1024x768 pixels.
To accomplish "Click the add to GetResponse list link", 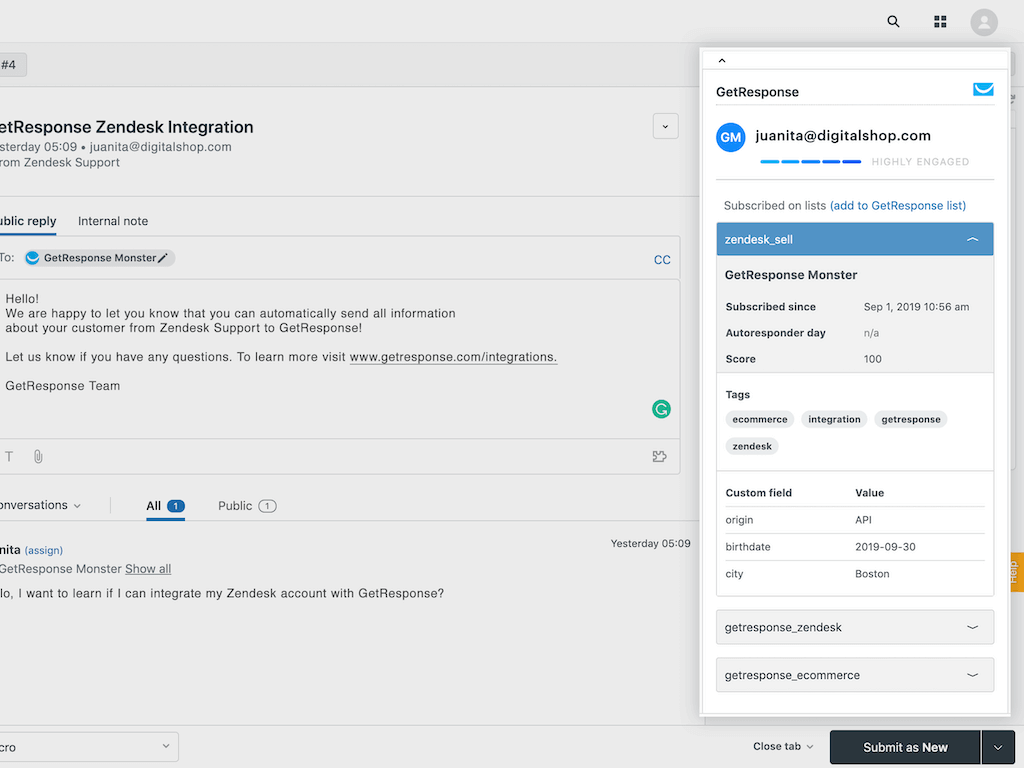I will (x=897, y=205).
